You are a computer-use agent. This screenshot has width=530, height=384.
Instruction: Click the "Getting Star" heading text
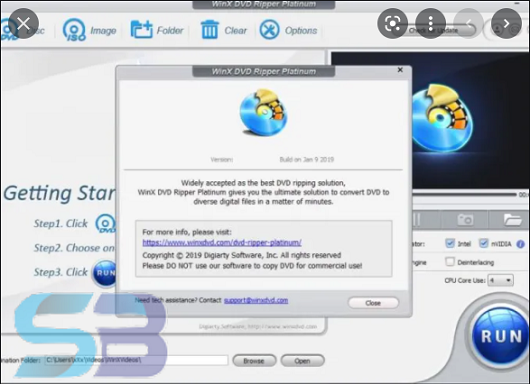[x=59, y=193]
